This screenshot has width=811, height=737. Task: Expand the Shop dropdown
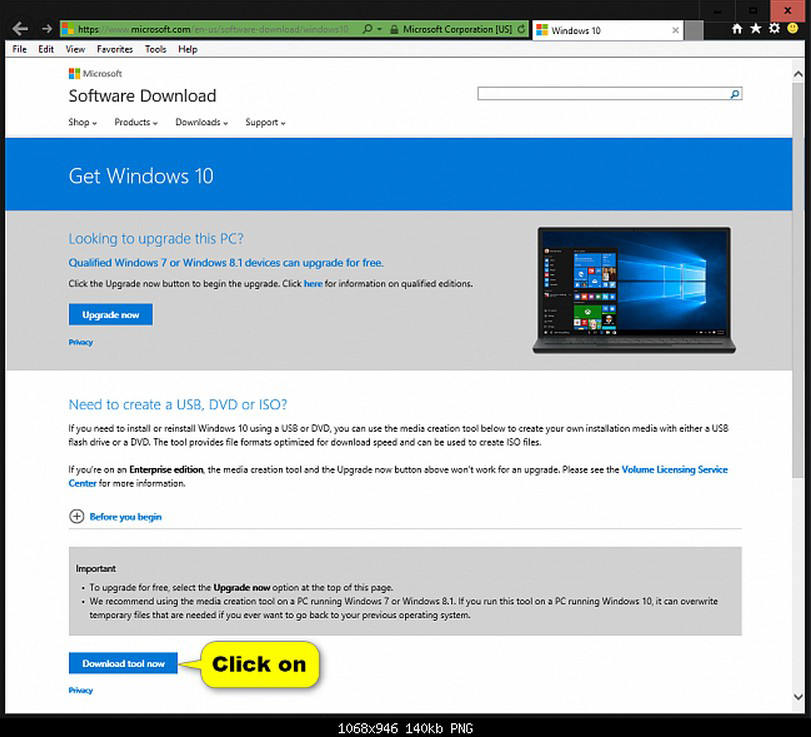coord(82,123)
